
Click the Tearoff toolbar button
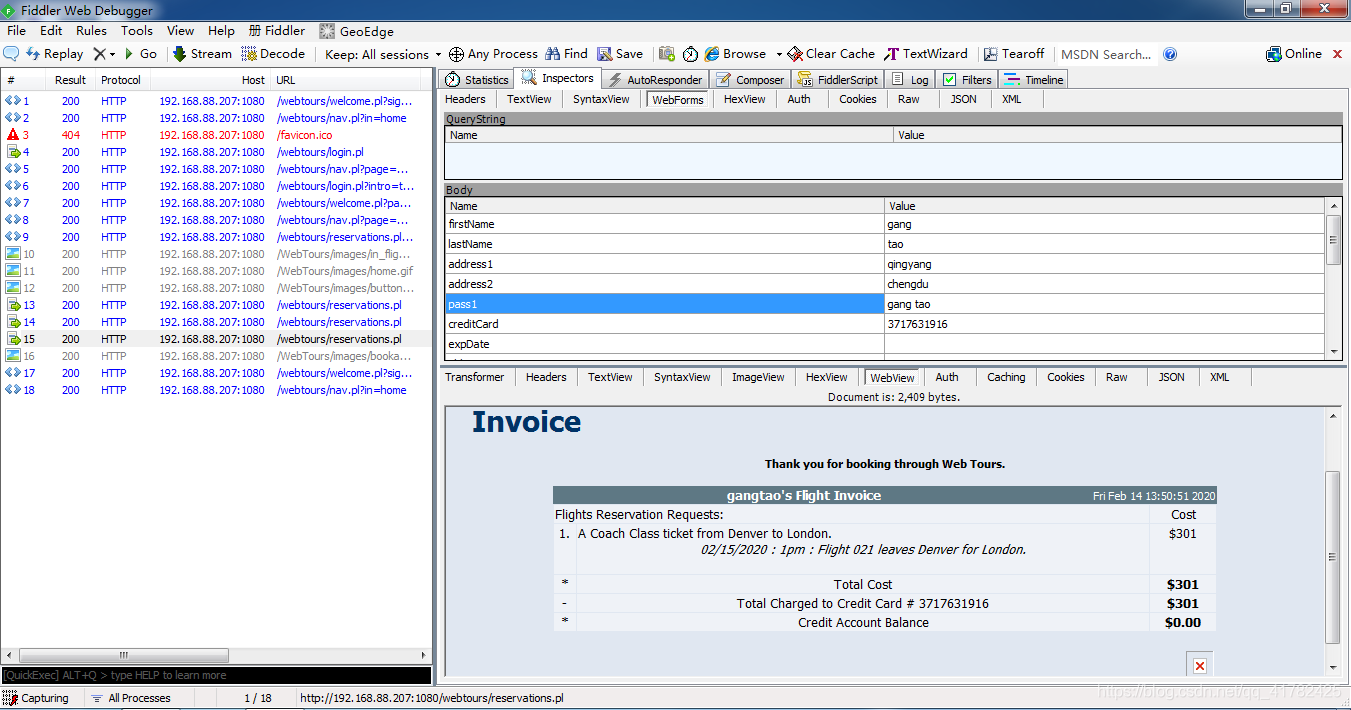pos(1014,54)
